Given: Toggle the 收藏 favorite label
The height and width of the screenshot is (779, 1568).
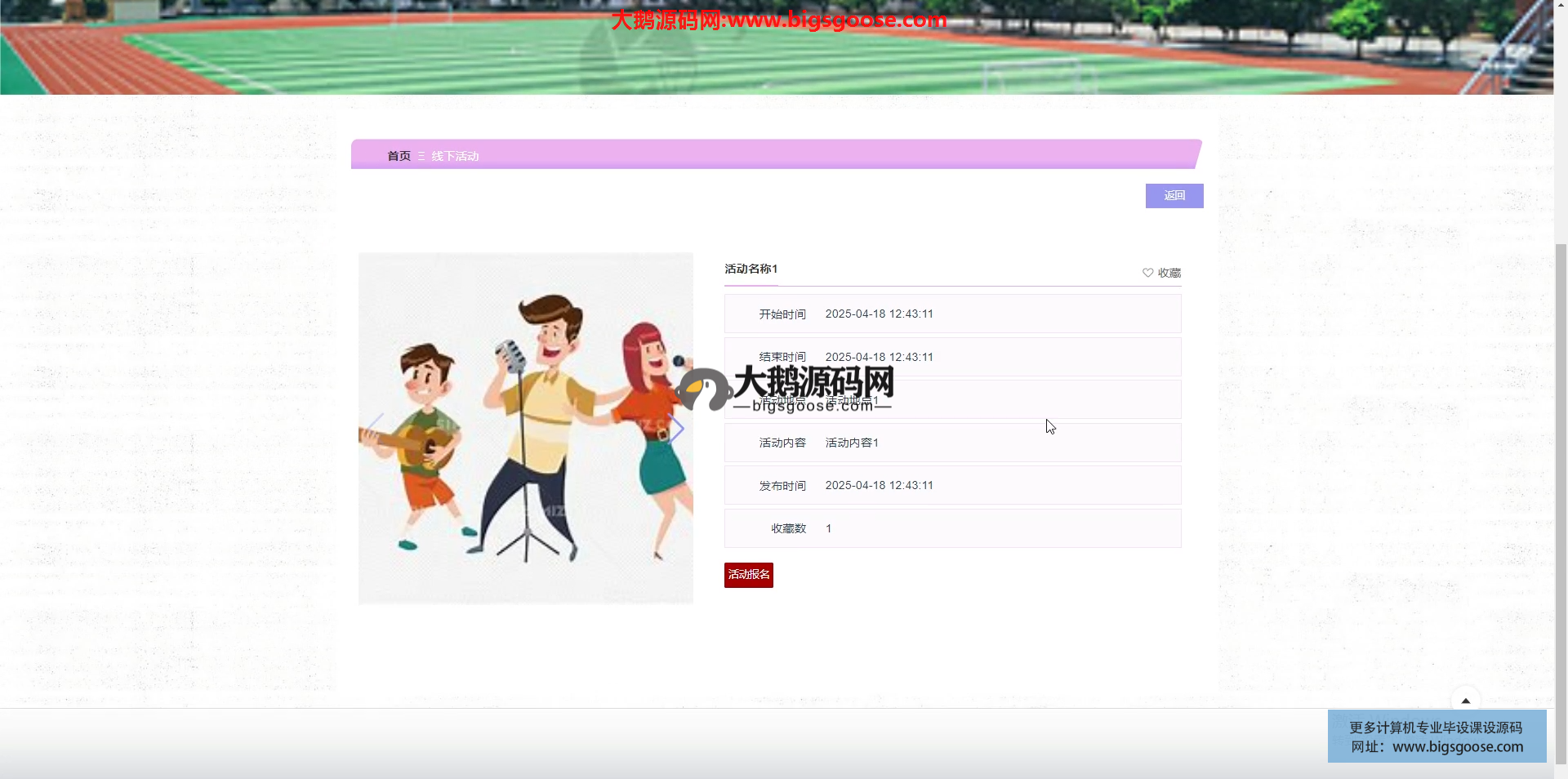Looking at the screenshot, I should tap(1169, 273).
